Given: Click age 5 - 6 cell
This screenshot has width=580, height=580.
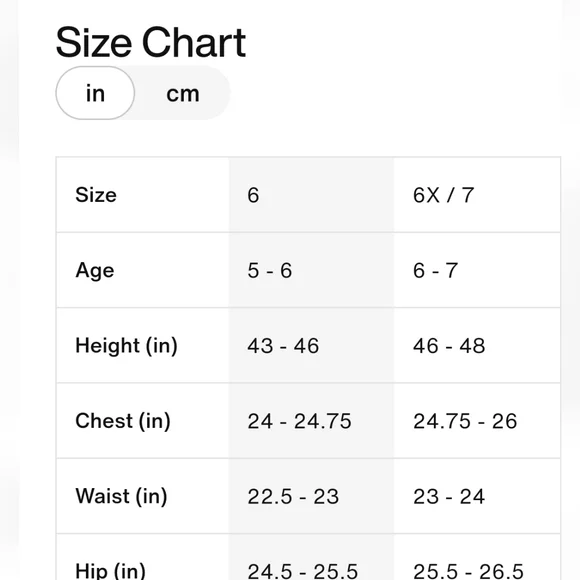Looking at the screenshot, I should pos(311,270).
